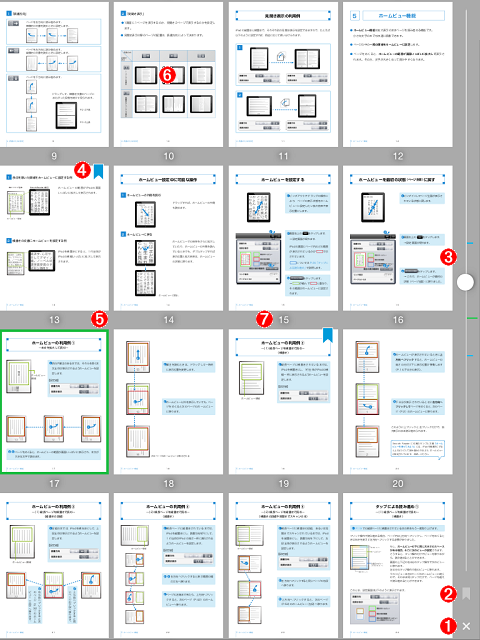Click the blue bookmark ribbon on page 13

[98, 171]
